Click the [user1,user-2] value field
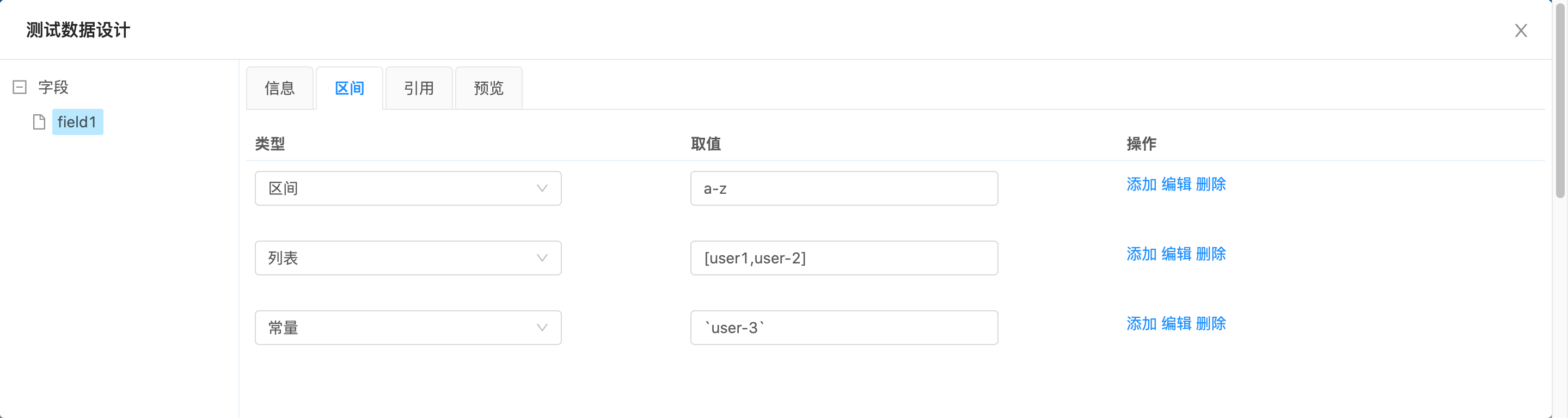This screenshot has height=418, width=1568. (844, 258)
